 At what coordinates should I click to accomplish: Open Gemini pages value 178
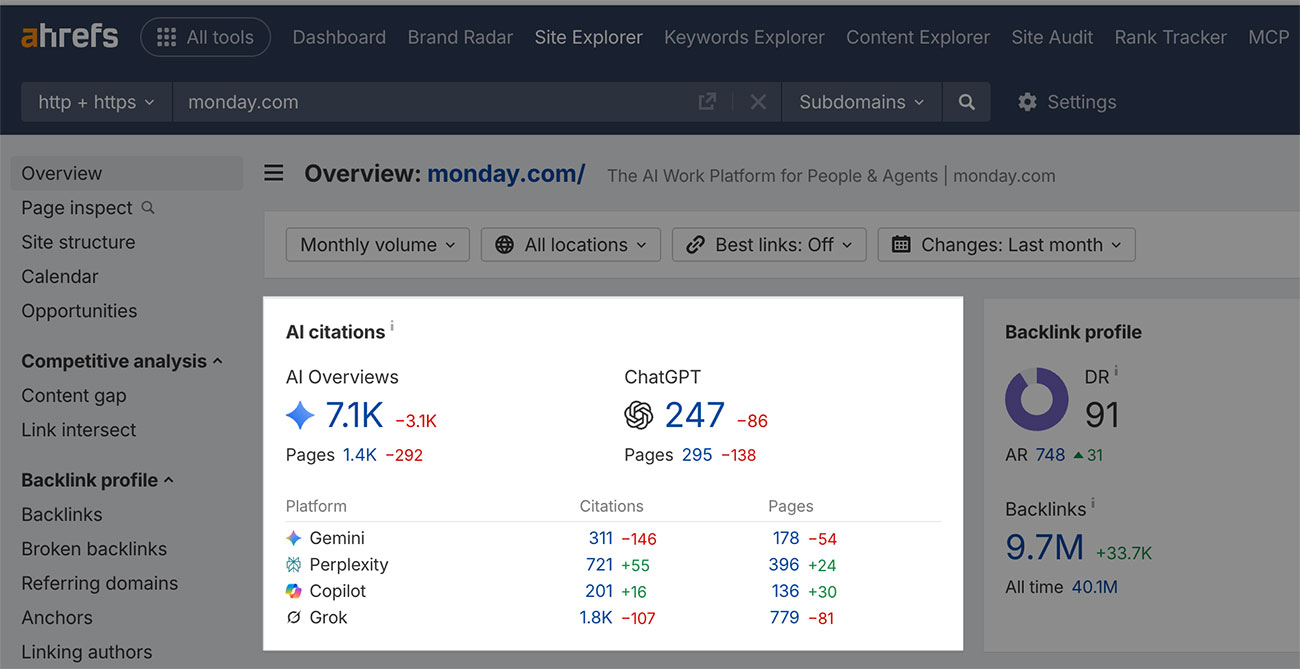[x=786, y=538]
